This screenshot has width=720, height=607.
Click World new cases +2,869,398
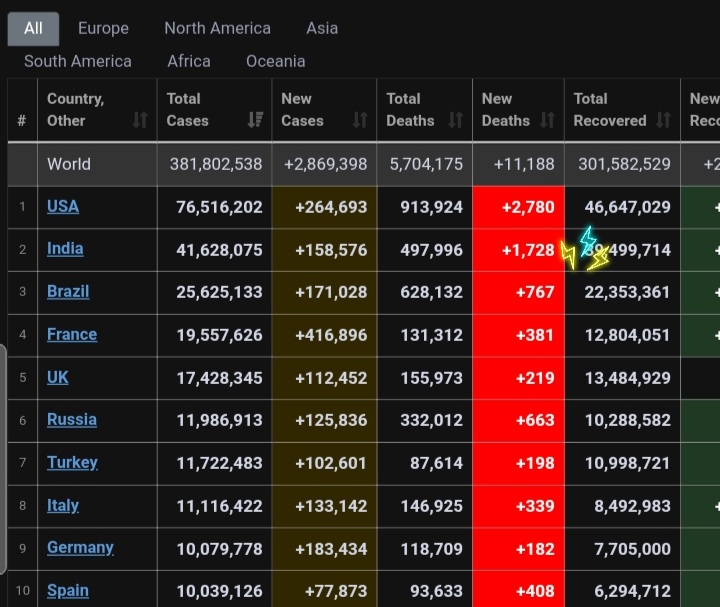click(x=326, y=164)
